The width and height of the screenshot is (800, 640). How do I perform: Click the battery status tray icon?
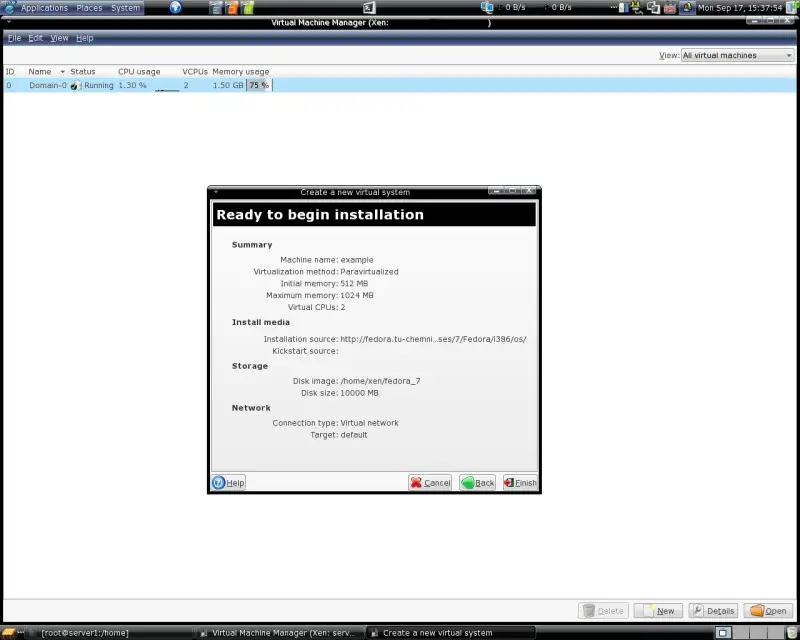623,8
